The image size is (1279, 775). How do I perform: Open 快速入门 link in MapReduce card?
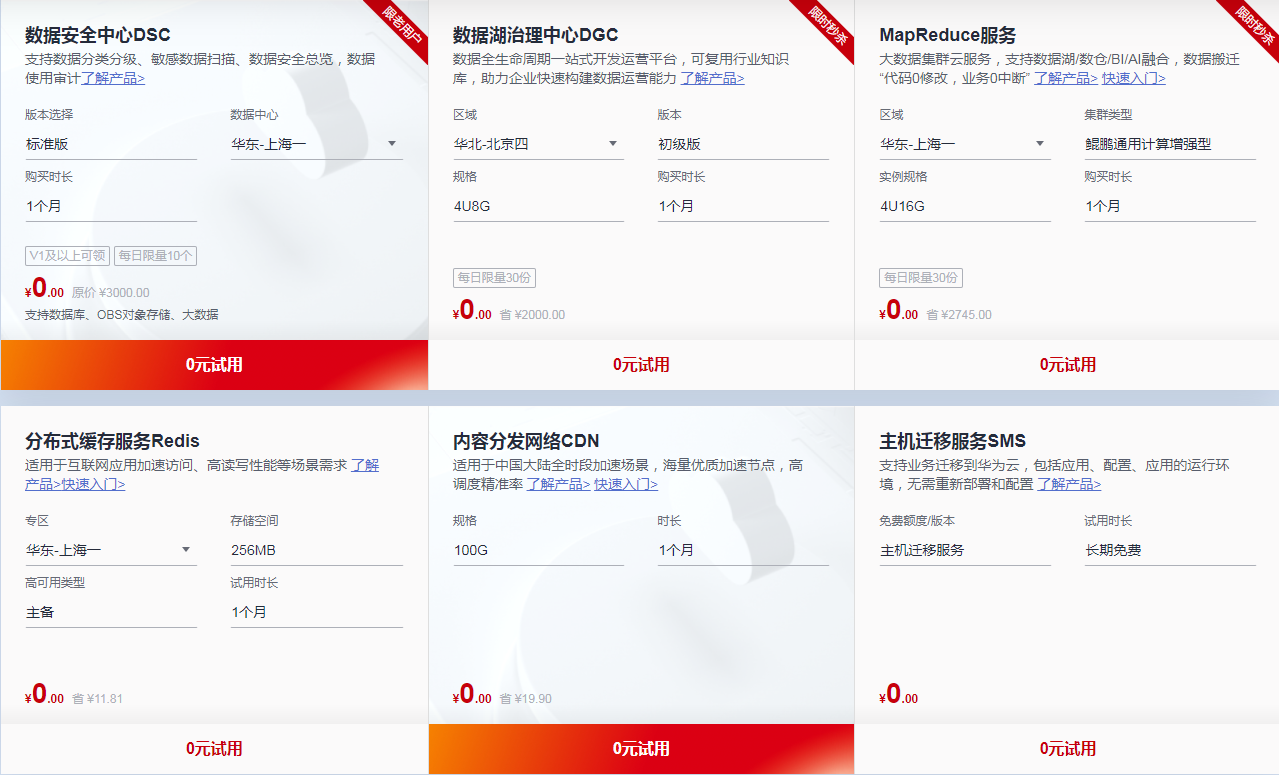click(1133, 78)
